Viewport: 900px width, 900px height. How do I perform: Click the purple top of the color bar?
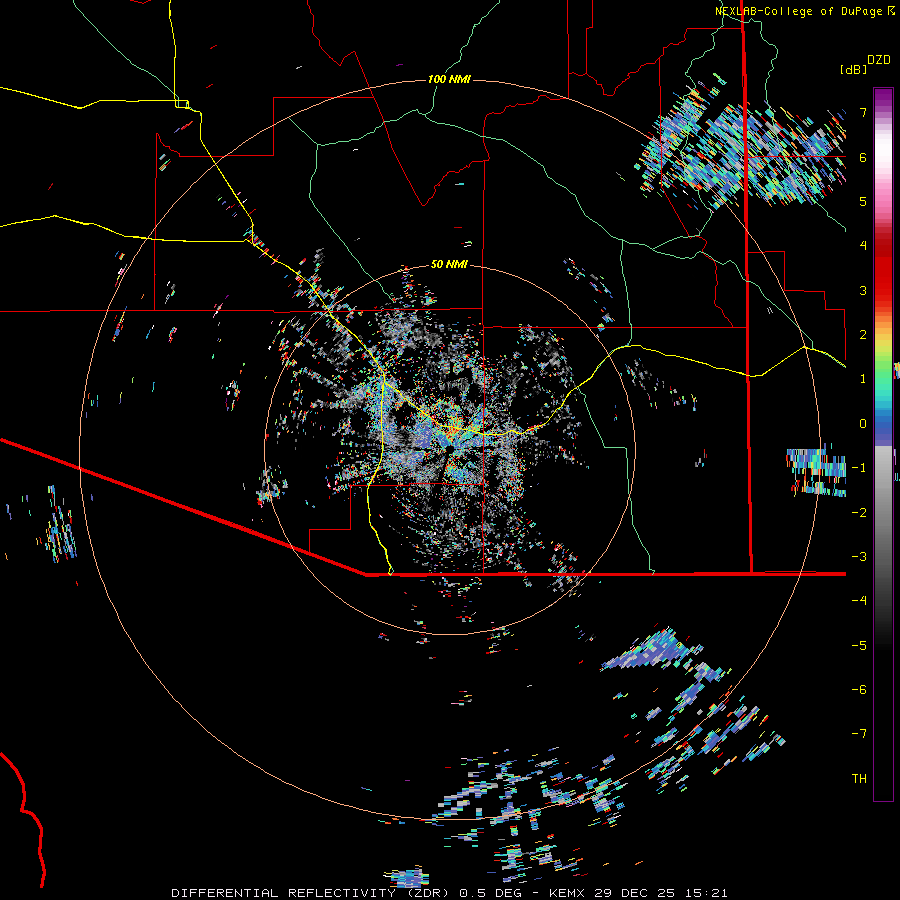[x=883, y=98]
